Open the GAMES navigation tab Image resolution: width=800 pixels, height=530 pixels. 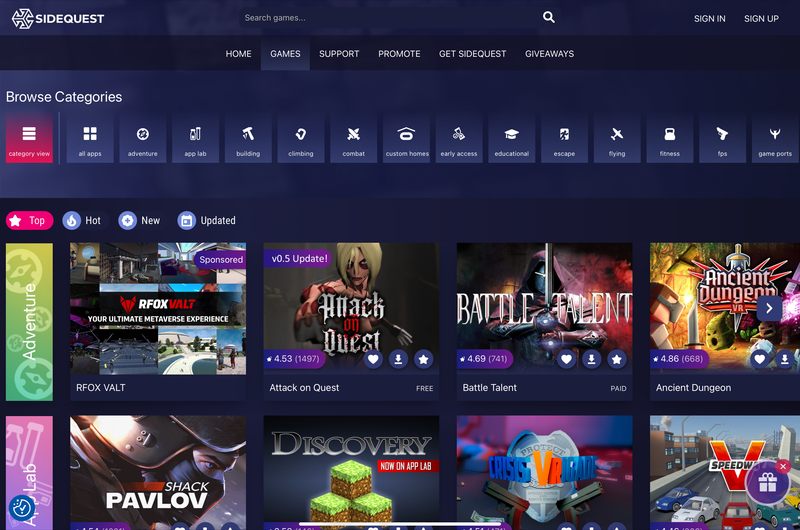tap(285, 54)
